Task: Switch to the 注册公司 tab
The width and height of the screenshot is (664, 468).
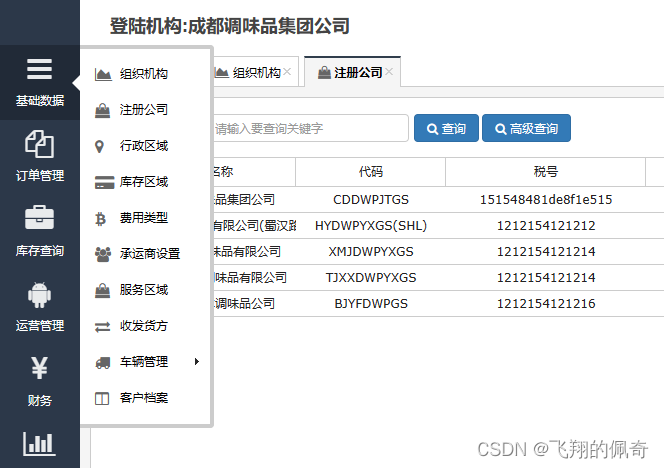Action: pos(350,73)
